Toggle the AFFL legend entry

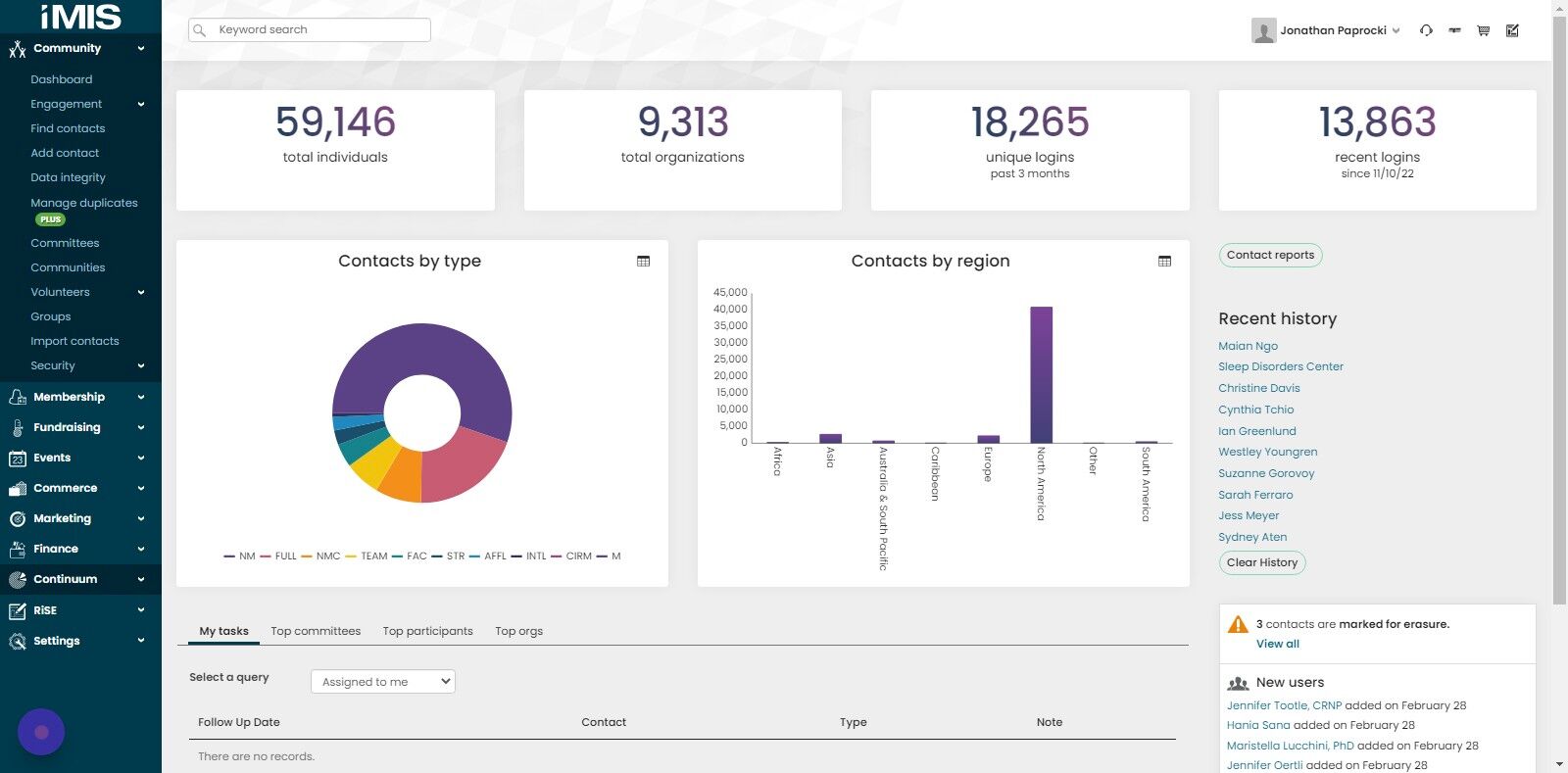click(488, 556)
